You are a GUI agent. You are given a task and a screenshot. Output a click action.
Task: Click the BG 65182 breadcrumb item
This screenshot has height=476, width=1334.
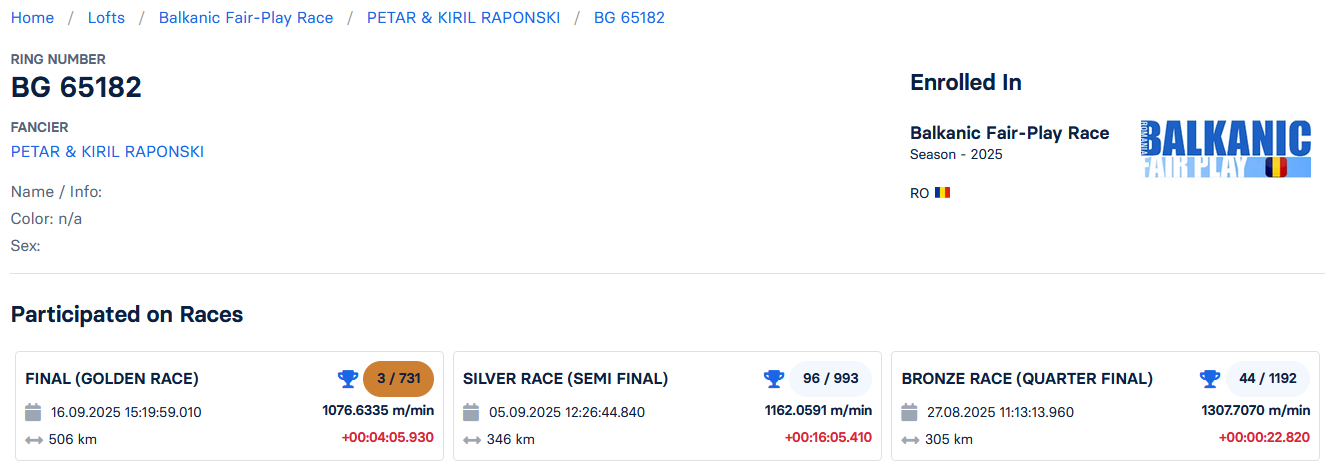click(629, 18)
